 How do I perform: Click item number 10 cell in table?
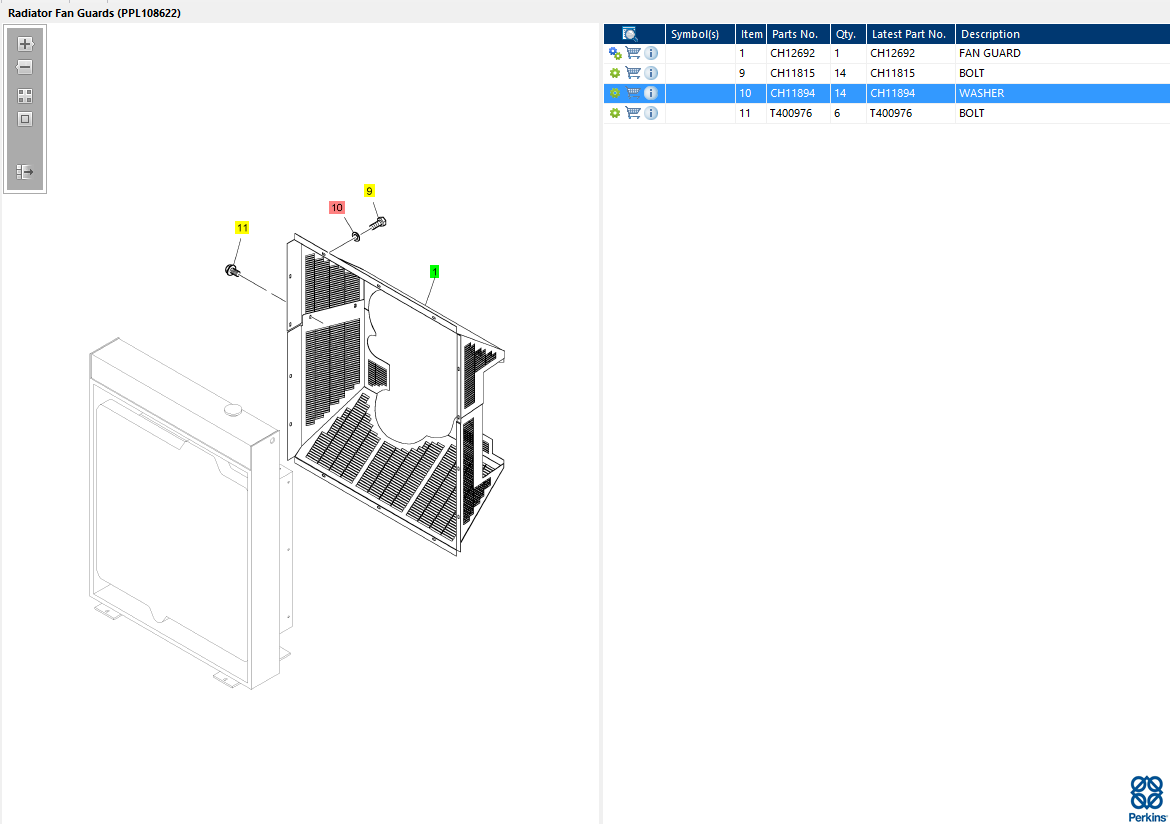tap(751, 93)
